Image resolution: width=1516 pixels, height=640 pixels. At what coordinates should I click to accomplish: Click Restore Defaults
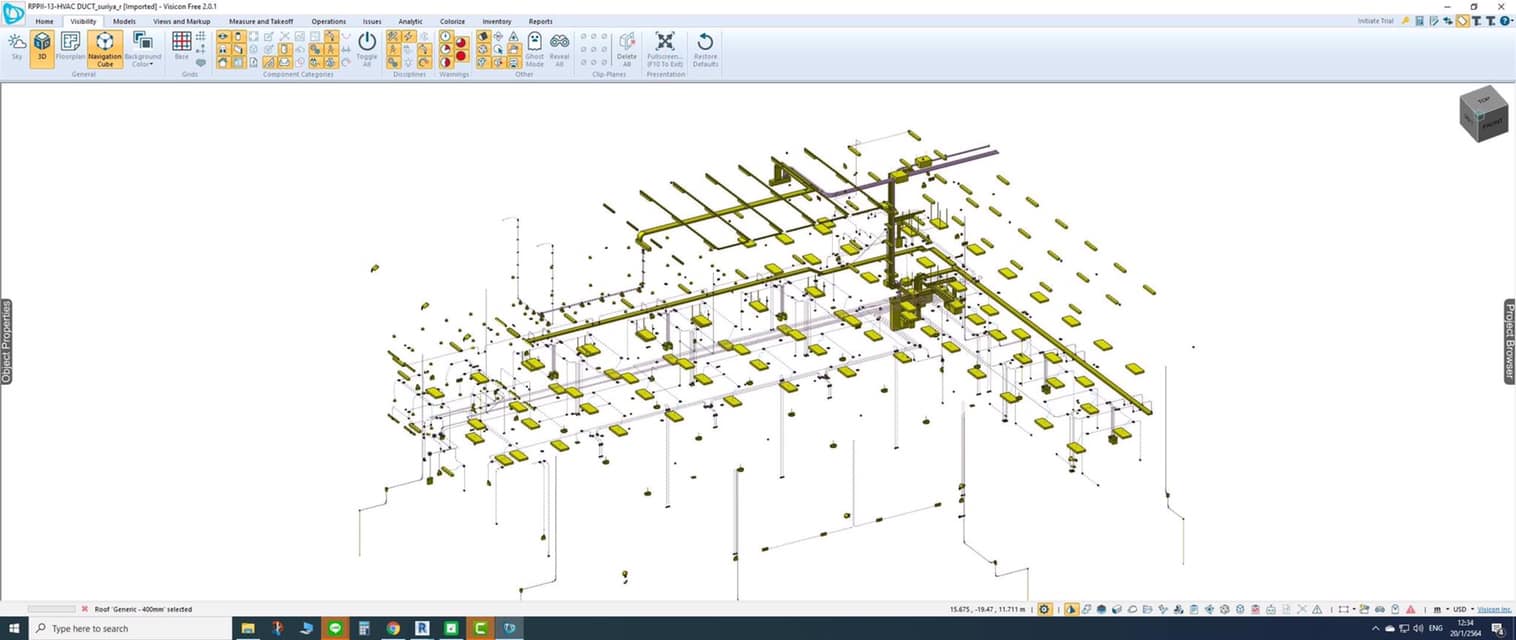pos(705,49)
